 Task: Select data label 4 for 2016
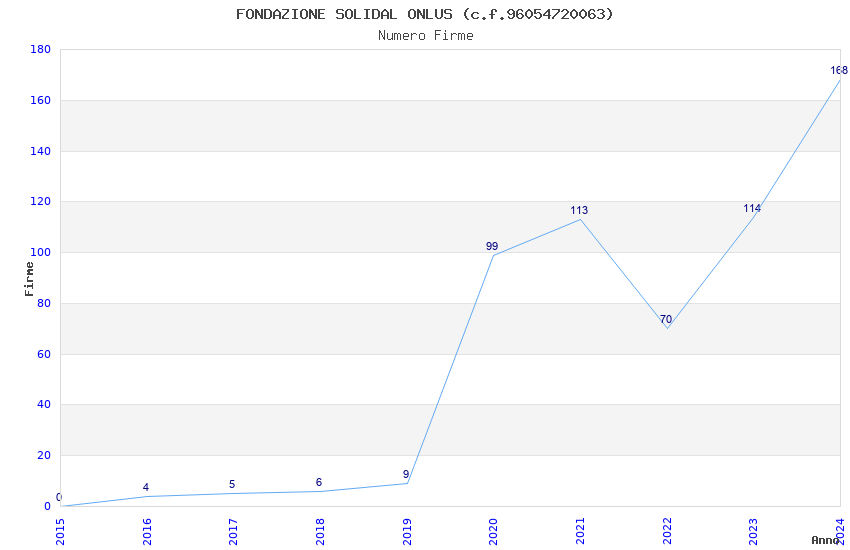(146, 487)
